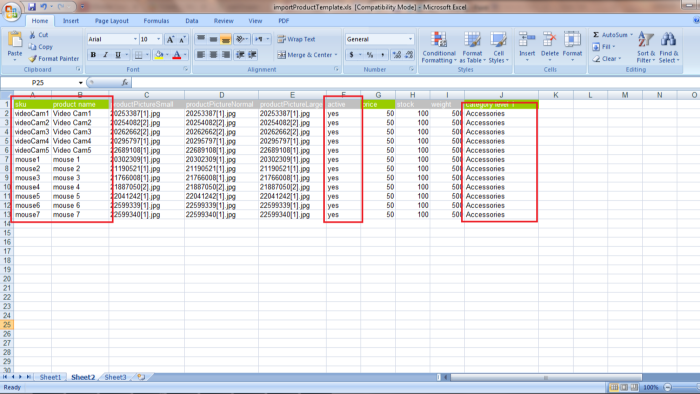
Task: Undo last action in quick access toolbar
Action: pyautogui.click(x=44, y=7)
